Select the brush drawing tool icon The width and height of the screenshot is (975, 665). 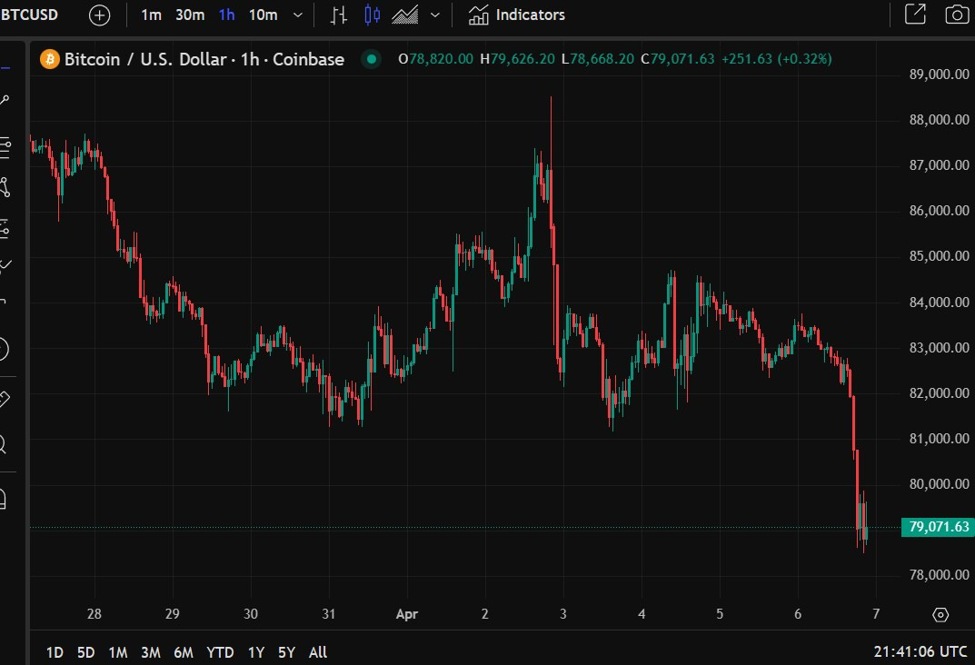coord(4,267)
